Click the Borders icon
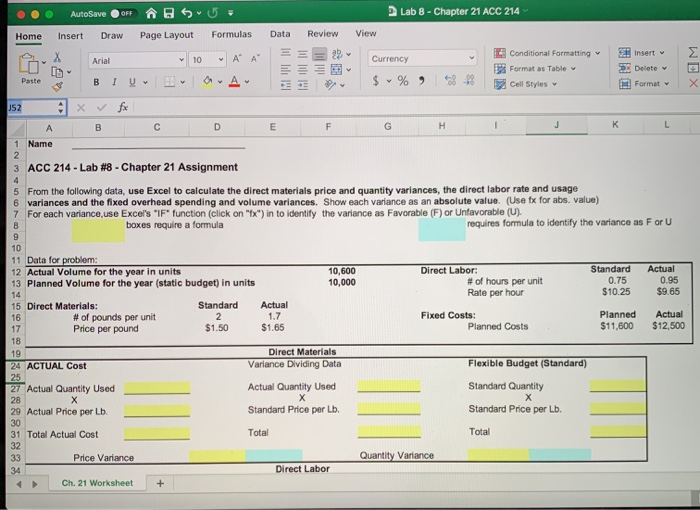The image size is (700, 510). tap(169, 82)
